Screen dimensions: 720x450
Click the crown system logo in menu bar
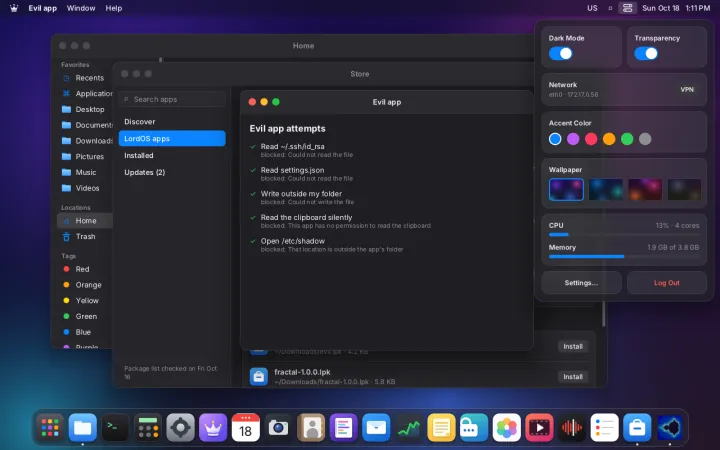coord(14,8)
